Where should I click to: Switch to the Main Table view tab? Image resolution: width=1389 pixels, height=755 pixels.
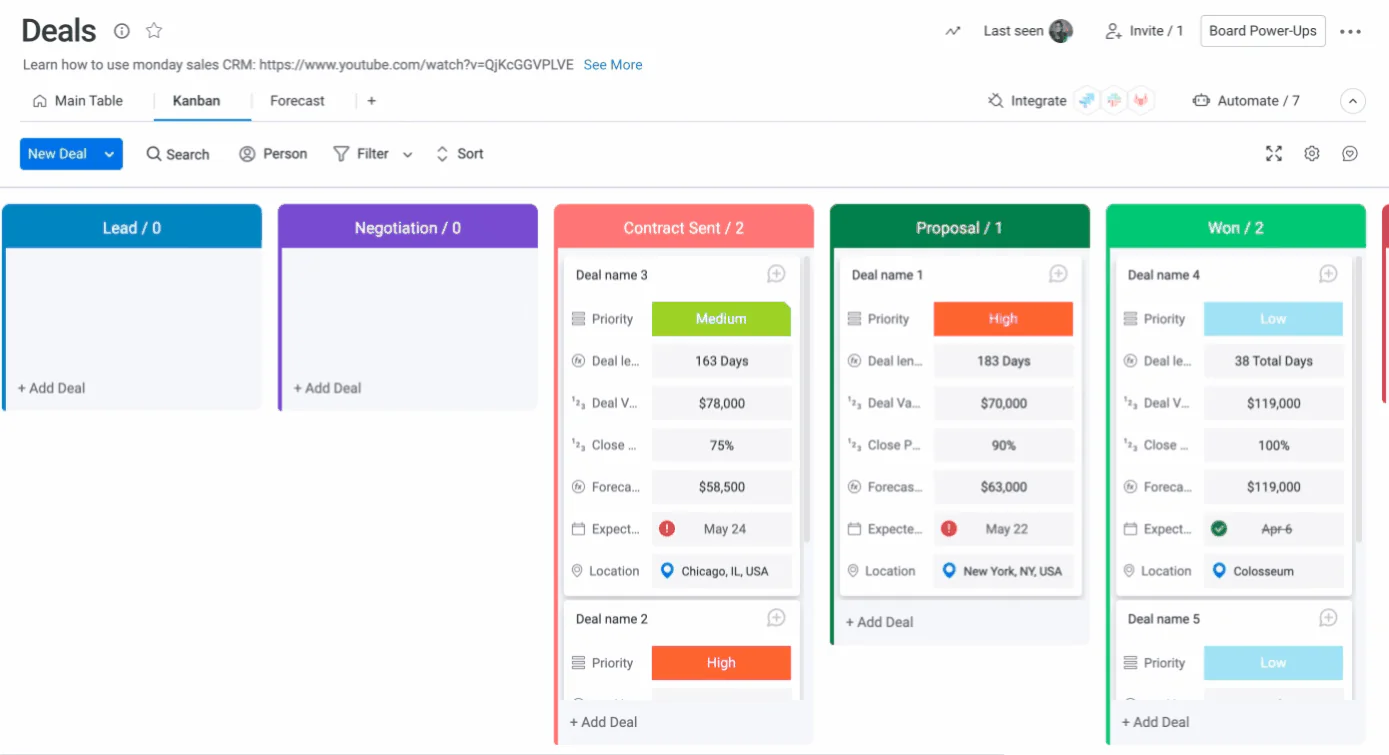click(78, 101)
